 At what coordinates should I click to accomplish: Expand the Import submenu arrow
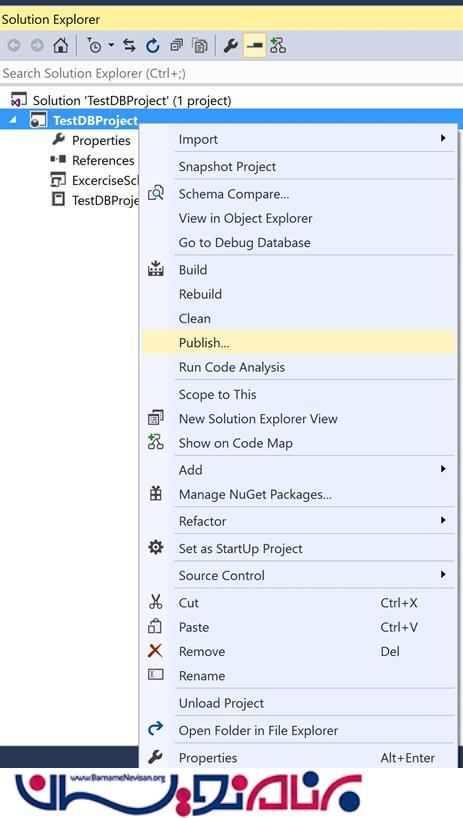tap(443, 138)
